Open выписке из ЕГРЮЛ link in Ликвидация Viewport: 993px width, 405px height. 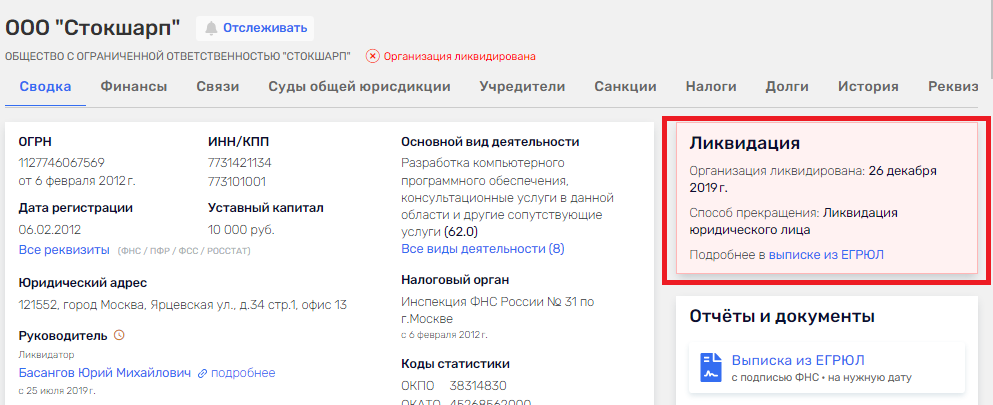tap(826, 255)
